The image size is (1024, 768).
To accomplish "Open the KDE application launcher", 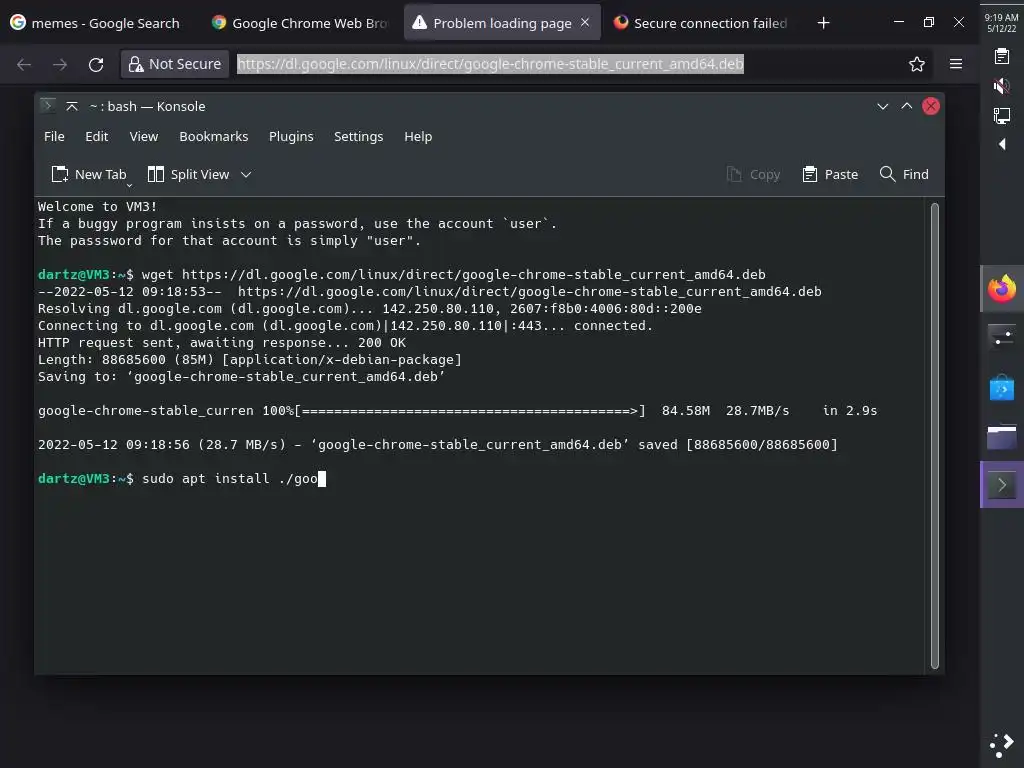I will coord(1002,744).
